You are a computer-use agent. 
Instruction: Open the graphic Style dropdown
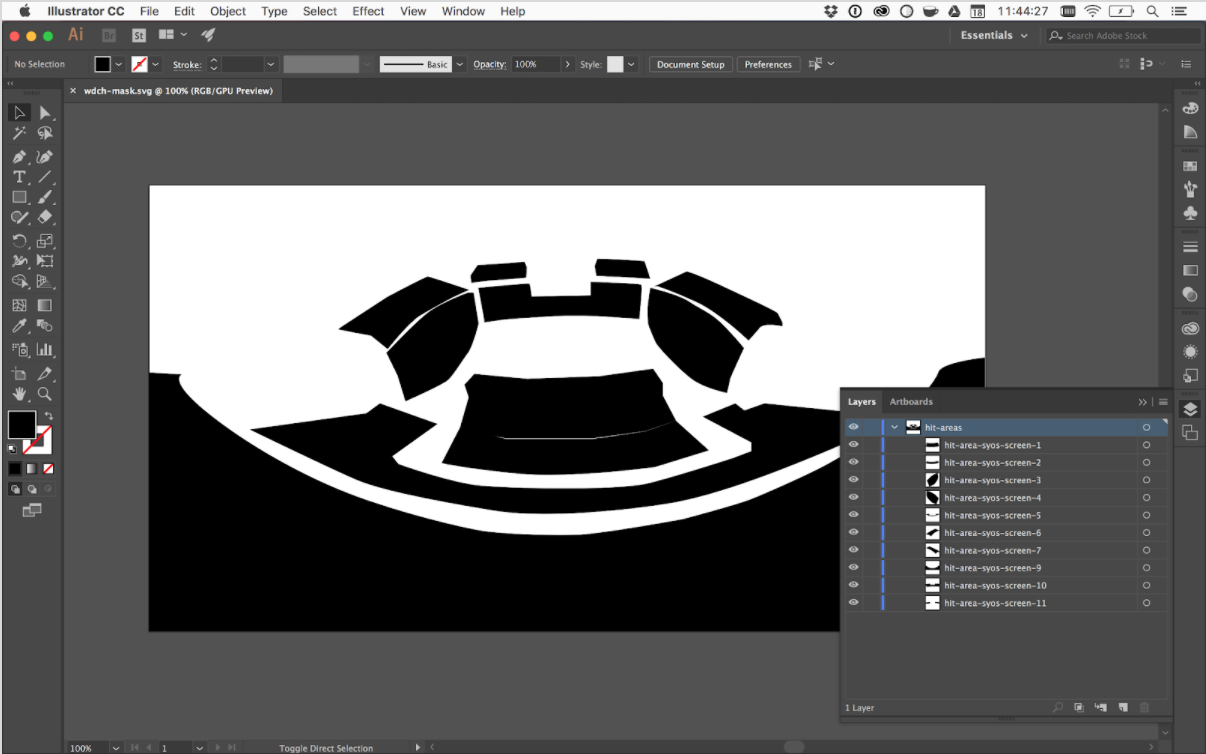tap(630, 64)
